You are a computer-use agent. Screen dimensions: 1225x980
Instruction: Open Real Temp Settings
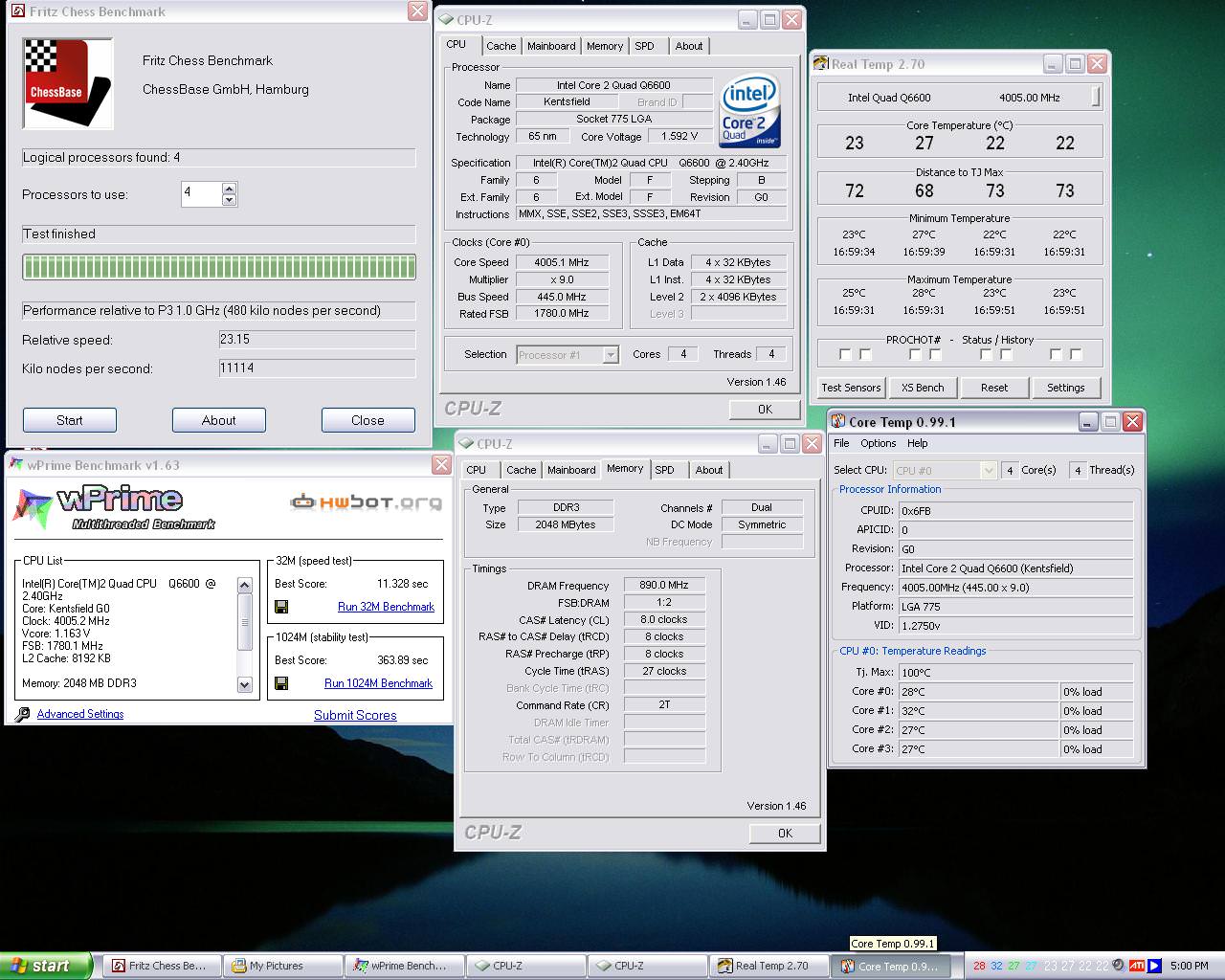pos(1065,388)
